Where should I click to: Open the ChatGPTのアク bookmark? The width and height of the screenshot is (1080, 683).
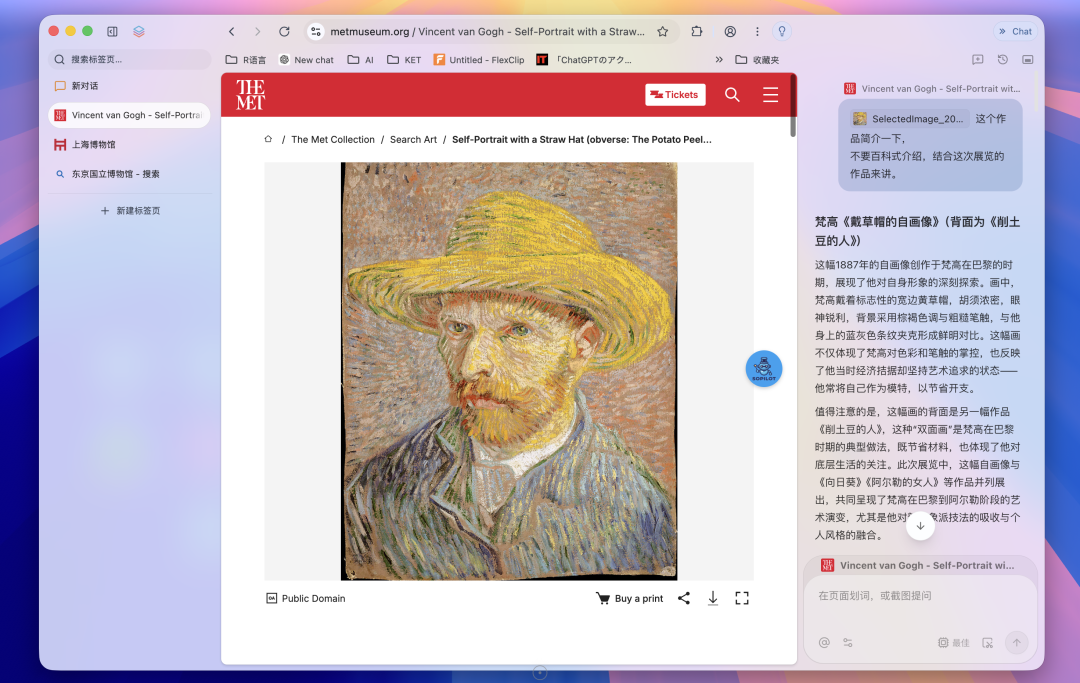[x=584, y=60]
